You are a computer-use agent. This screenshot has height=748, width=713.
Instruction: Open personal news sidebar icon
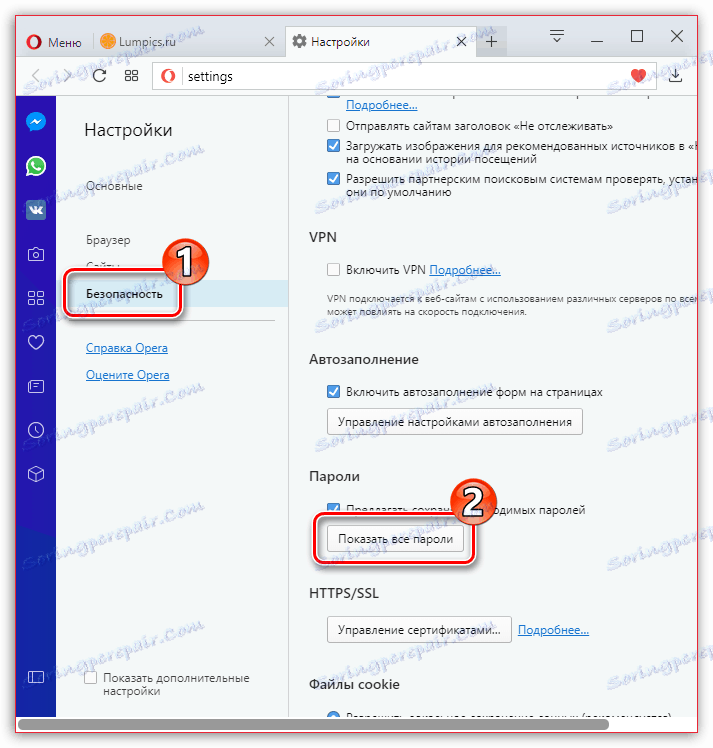[36, 386]
